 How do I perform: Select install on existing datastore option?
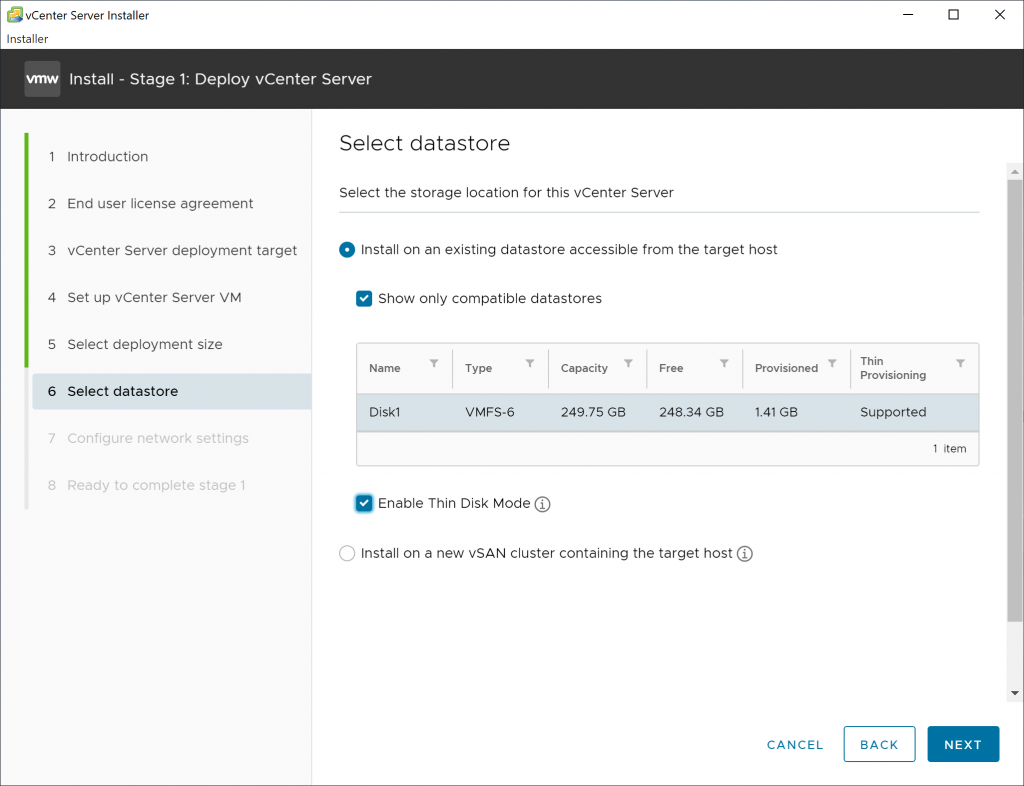(x=347, y=250)
